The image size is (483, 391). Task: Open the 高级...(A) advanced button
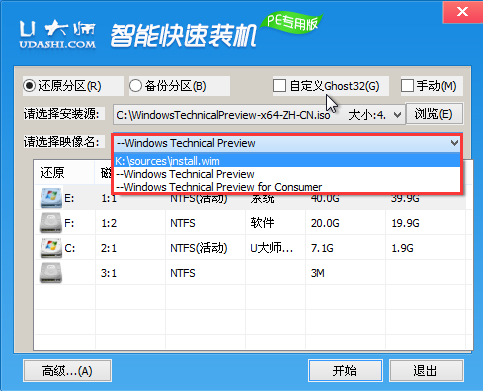(67, 371)
